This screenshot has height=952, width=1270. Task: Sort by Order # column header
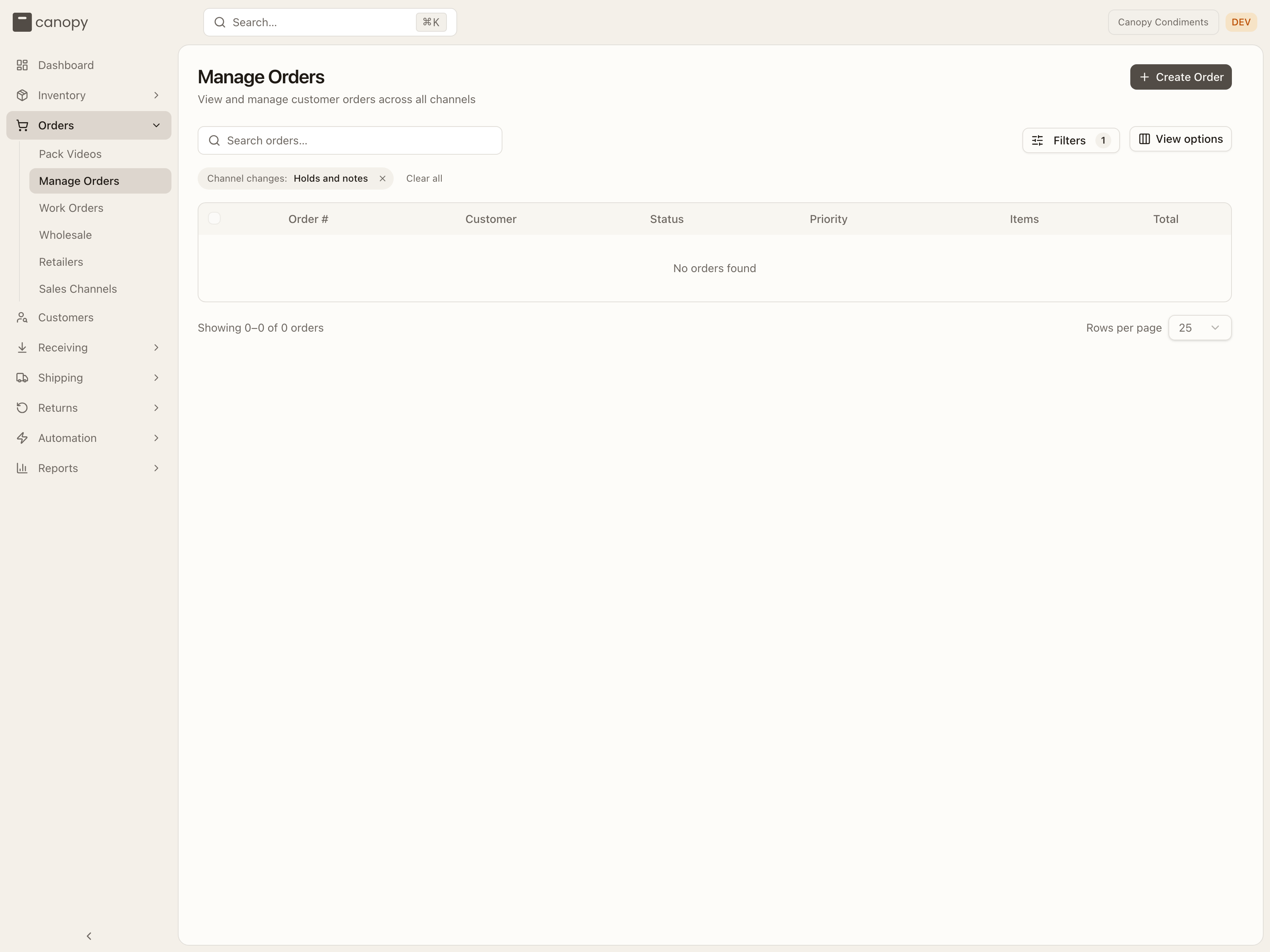click(308, 219)
